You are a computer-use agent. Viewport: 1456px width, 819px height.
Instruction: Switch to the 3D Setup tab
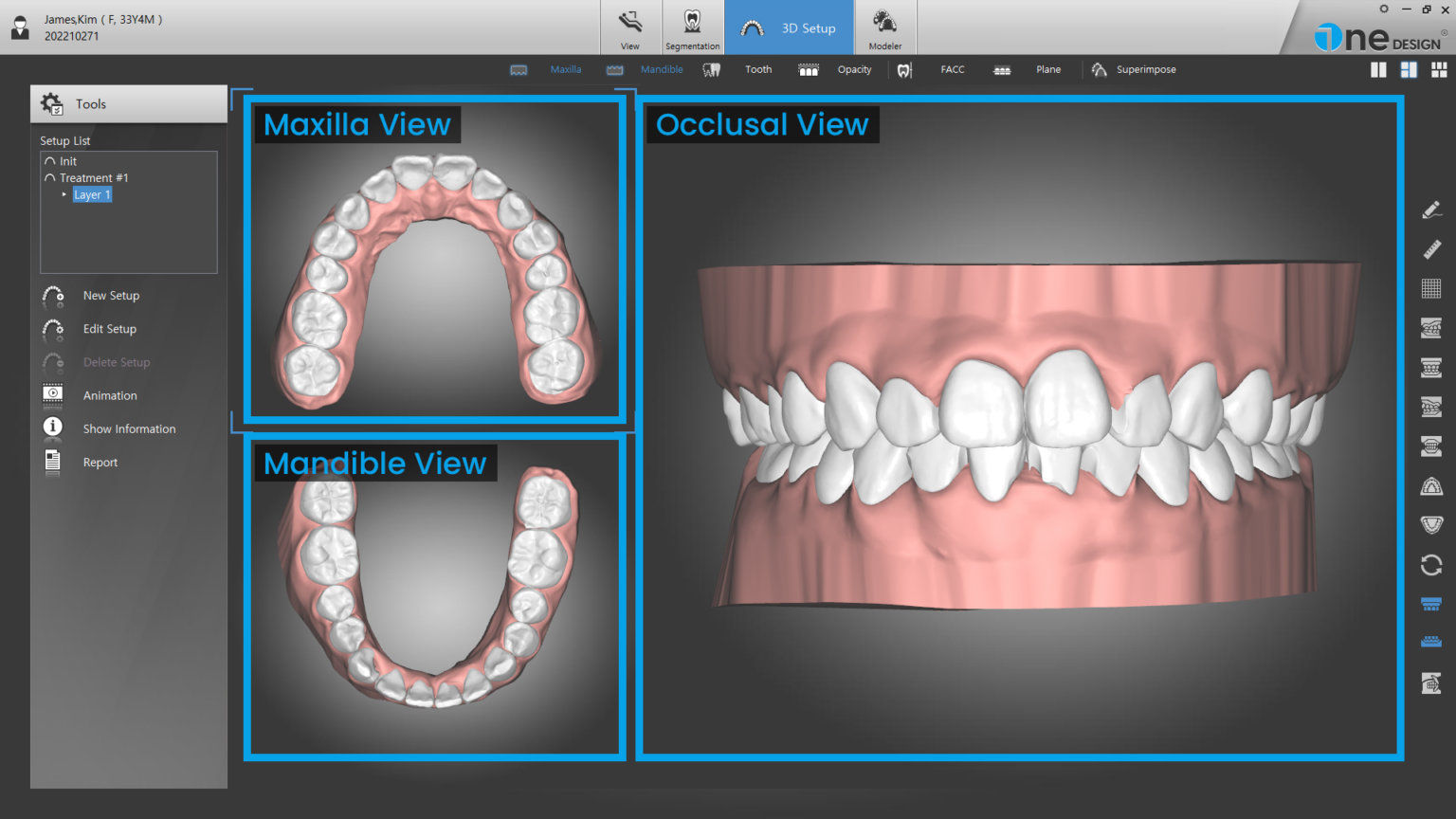click(x=789, y=27)
